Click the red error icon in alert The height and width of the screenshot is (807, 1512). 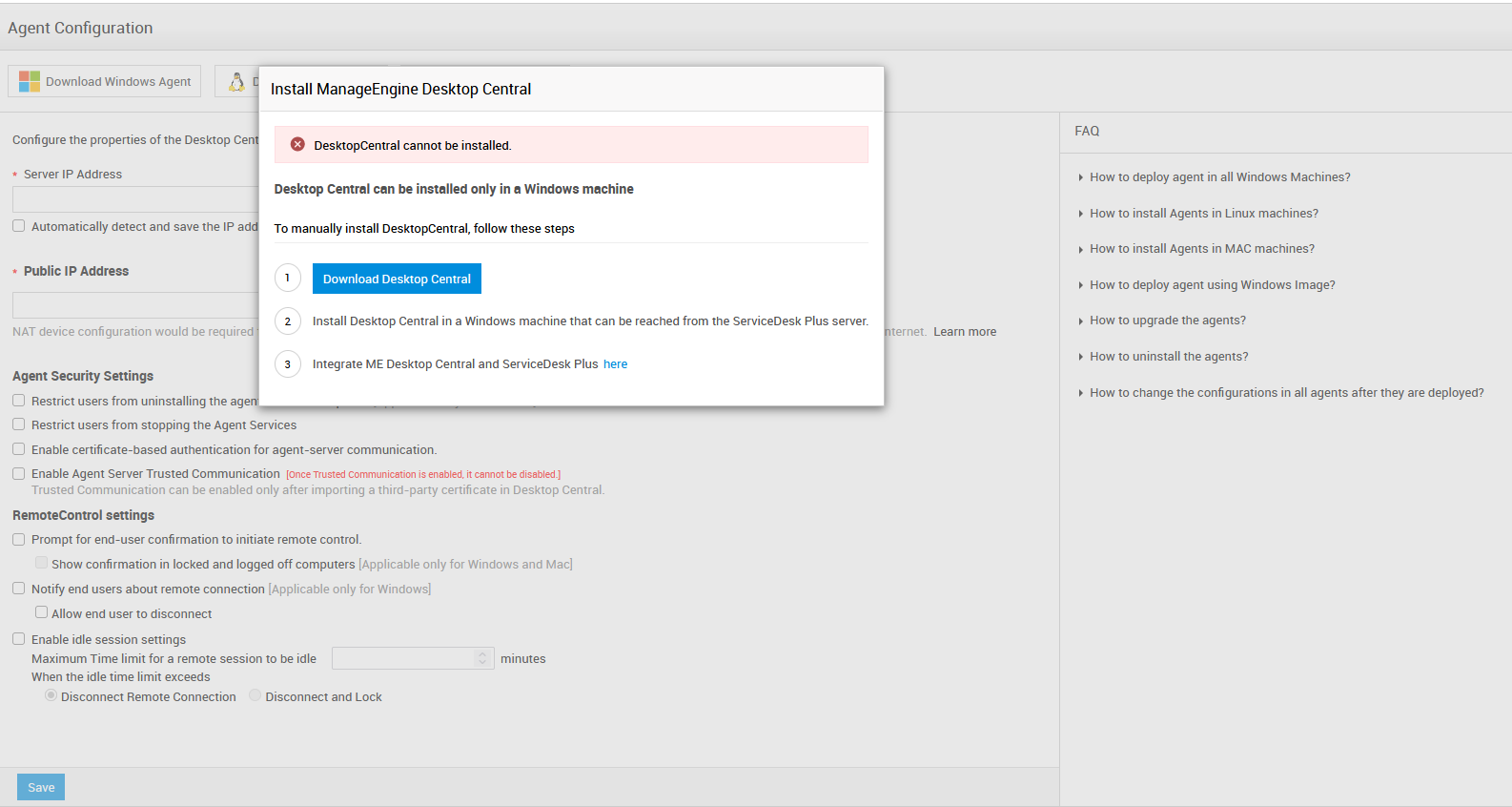click(x=297, y=145)
